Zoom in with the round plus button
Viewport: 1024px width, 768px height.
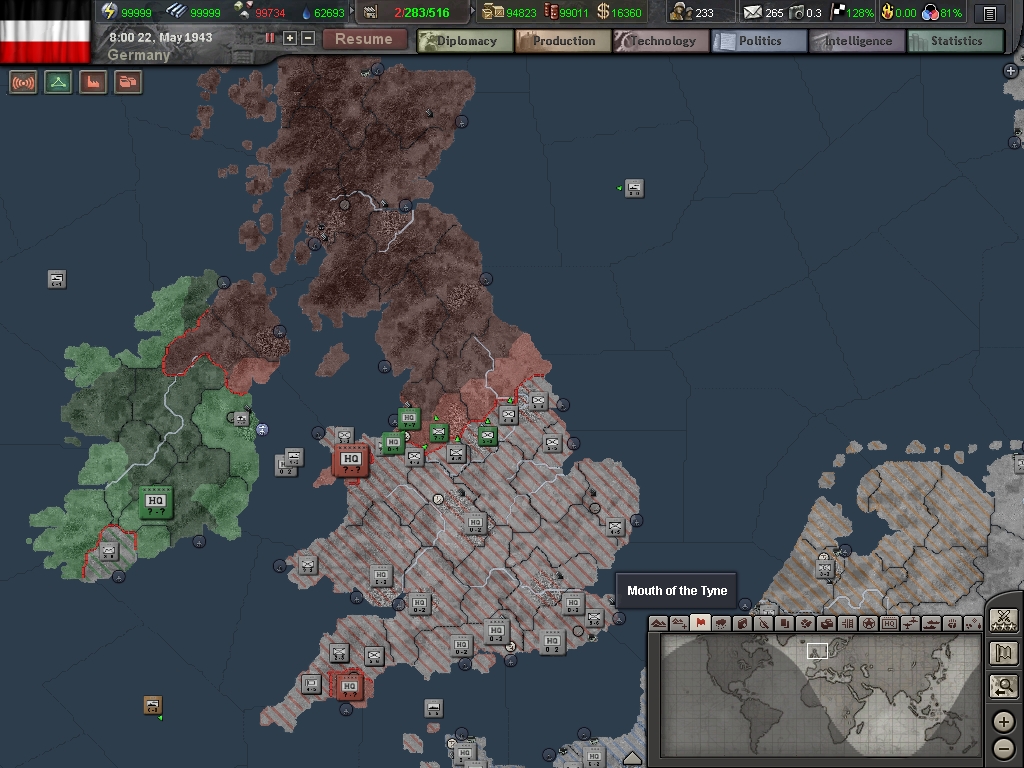(x=1004, y=722)
